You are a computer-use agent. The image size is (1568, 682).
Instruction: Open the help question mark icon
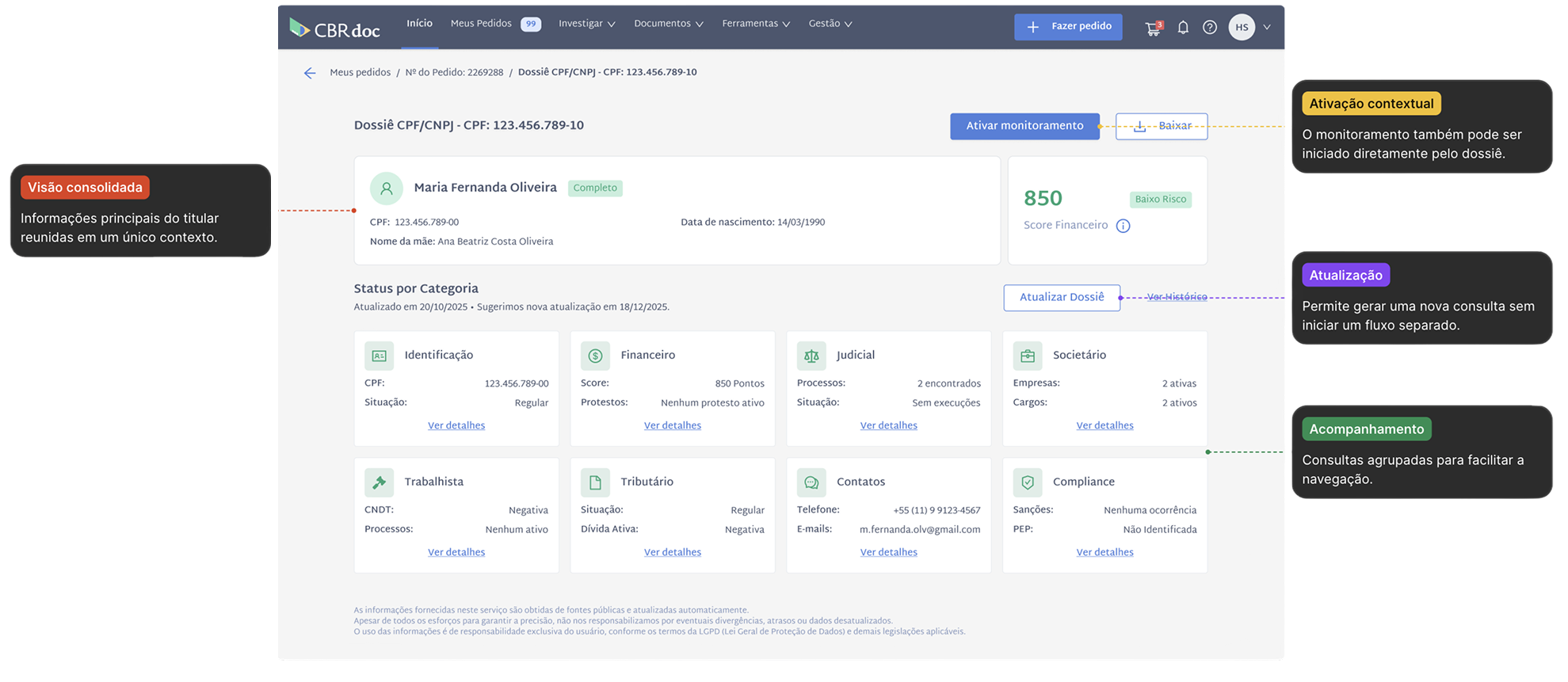[1210, 28]
